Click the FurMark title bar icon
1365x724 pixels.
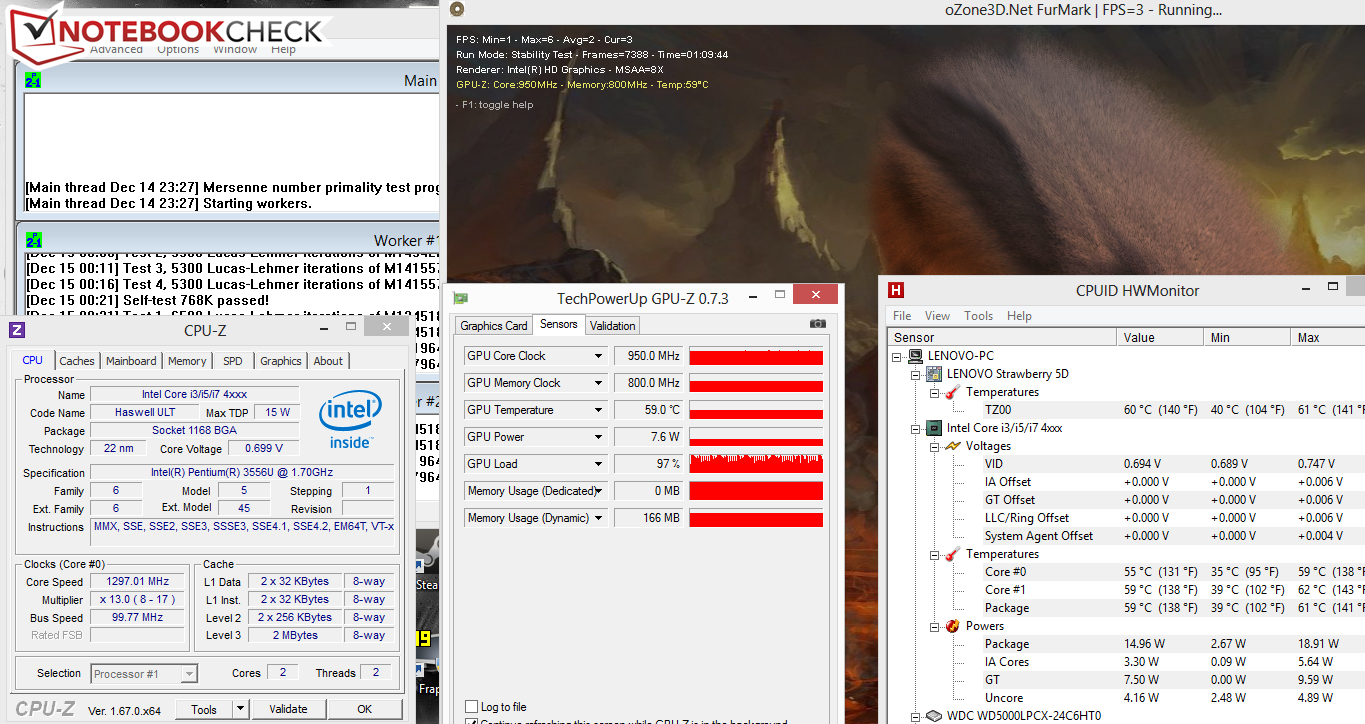457,10
